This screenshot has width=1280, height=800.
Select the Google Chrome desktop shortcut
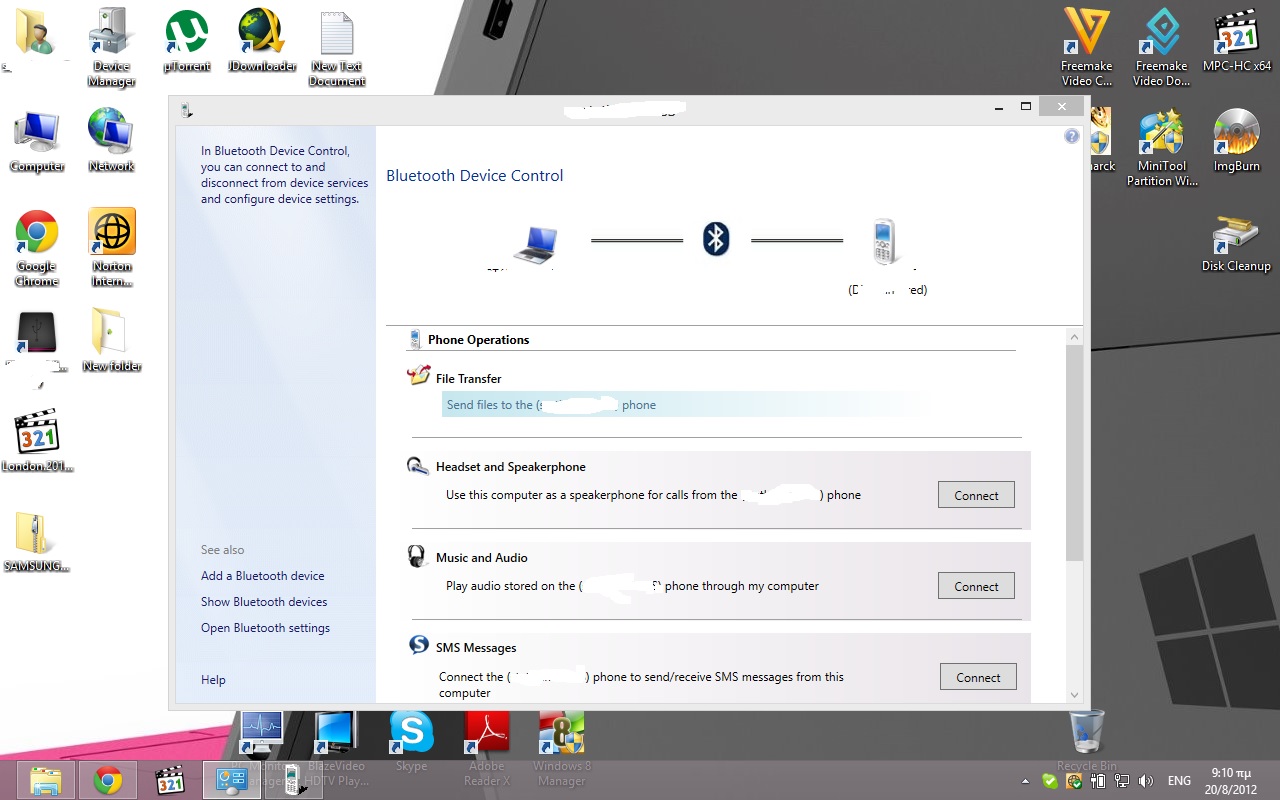[x=37, y=247]
